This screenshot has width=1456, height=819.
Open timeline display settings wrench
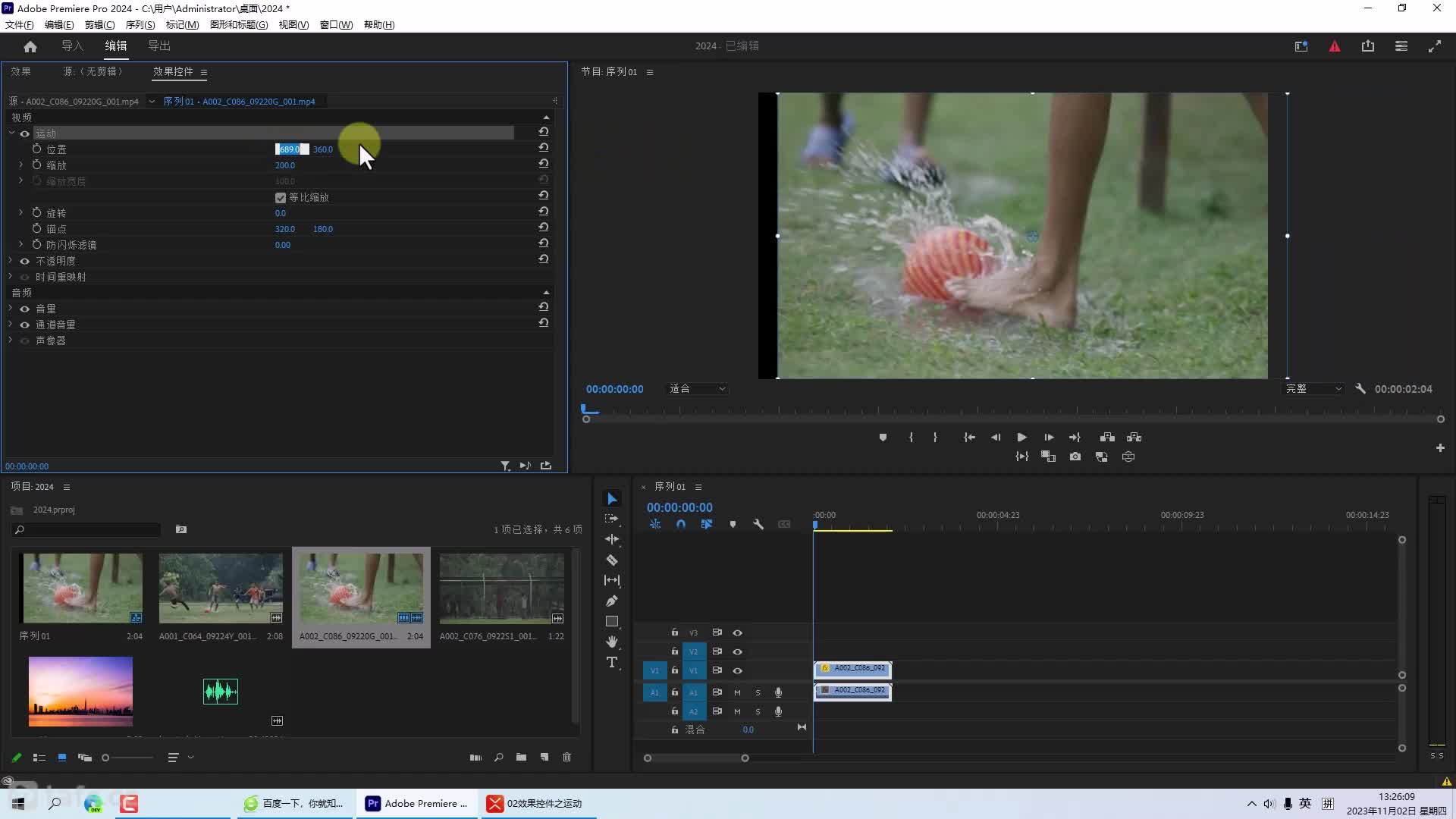tap(758, 524)
